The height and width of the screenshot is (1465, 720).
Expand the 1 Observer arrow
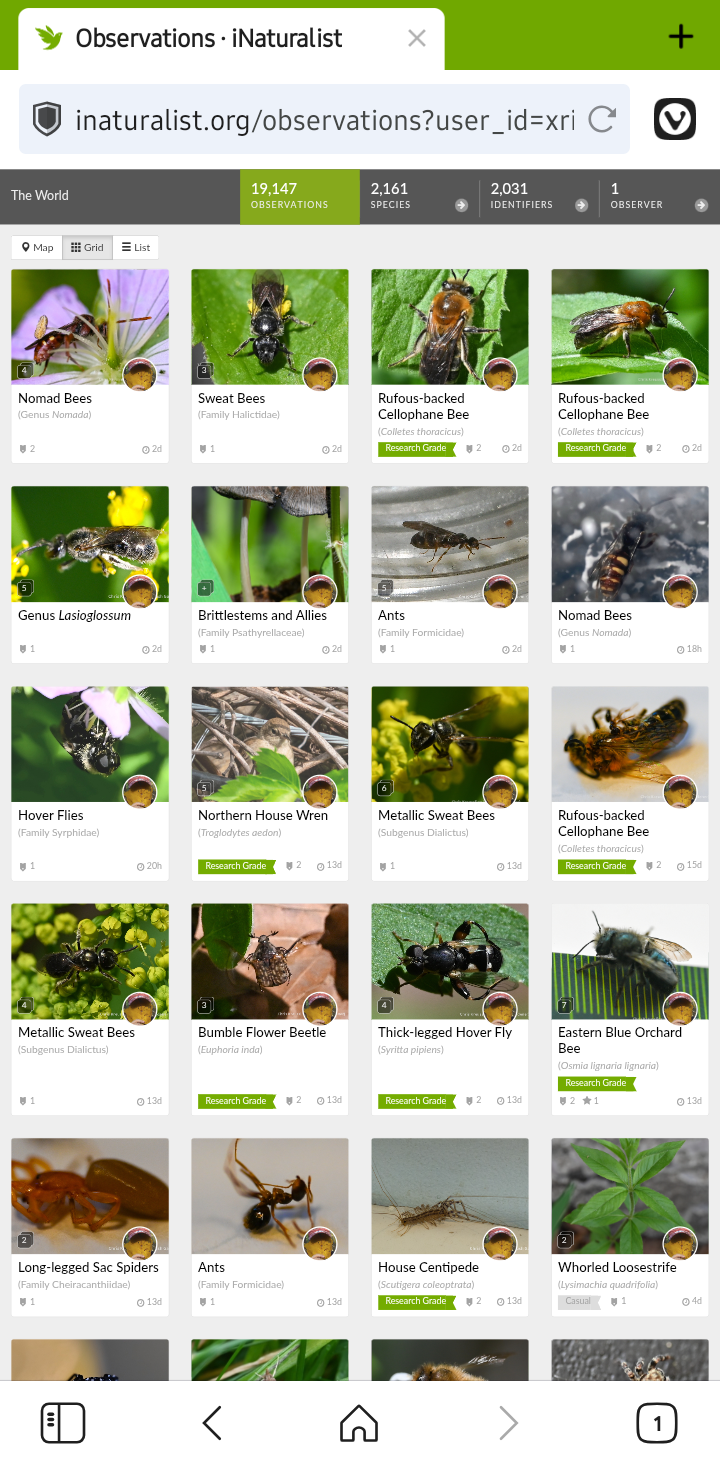[x=701, y=205]
